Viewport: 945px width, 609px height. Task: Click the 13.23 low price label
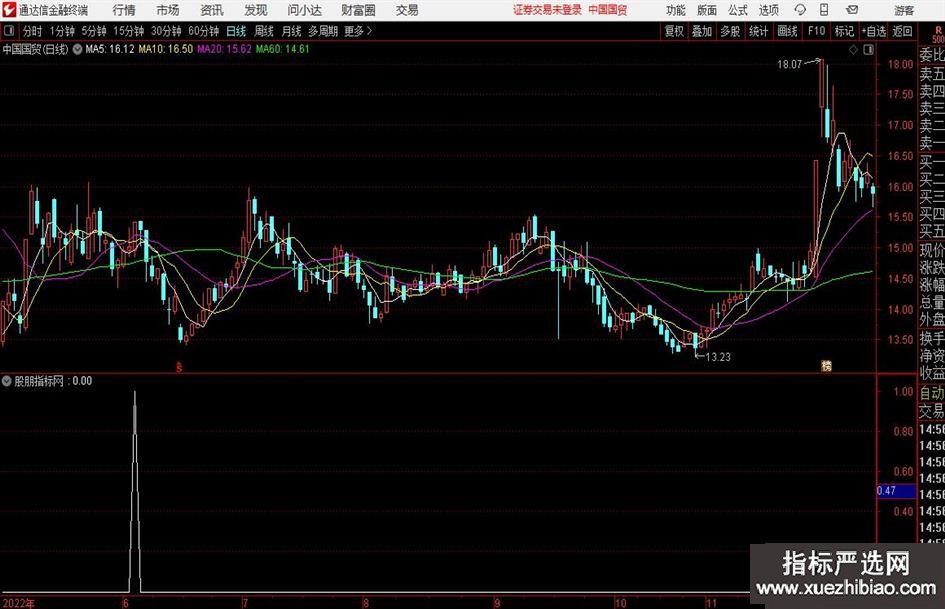(x=718, y=357)
